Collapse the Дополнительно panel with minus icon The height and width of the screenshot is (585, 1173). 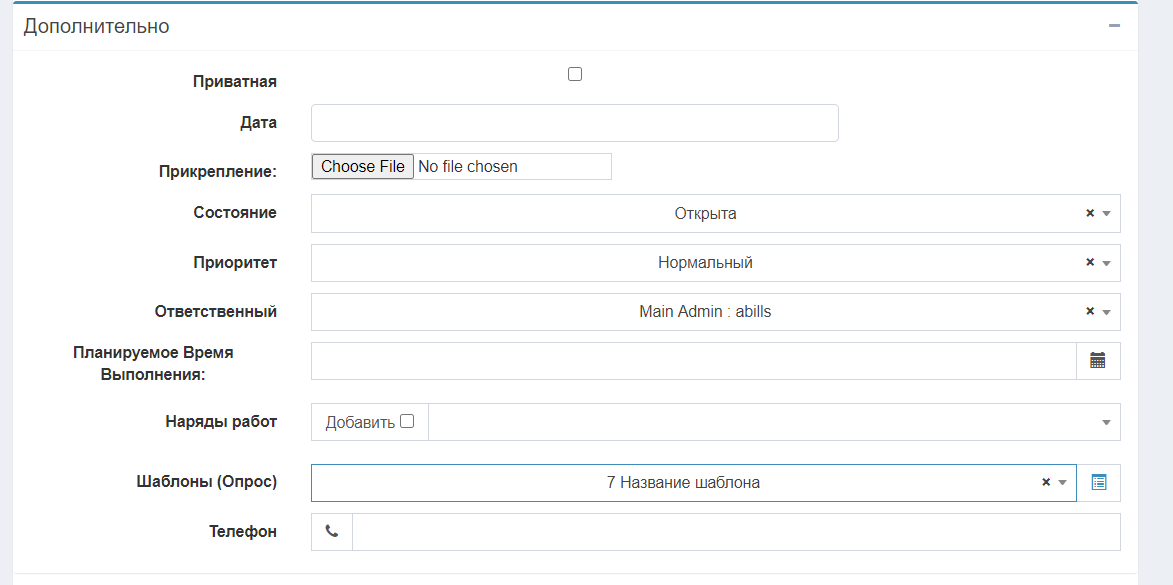(1114, 26)
